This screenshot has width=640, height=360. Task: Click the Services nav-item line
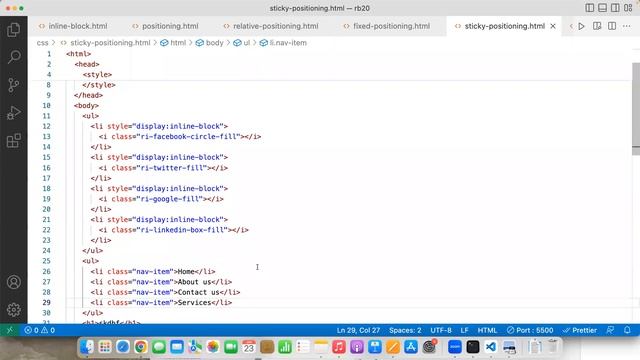pos(161,302)
